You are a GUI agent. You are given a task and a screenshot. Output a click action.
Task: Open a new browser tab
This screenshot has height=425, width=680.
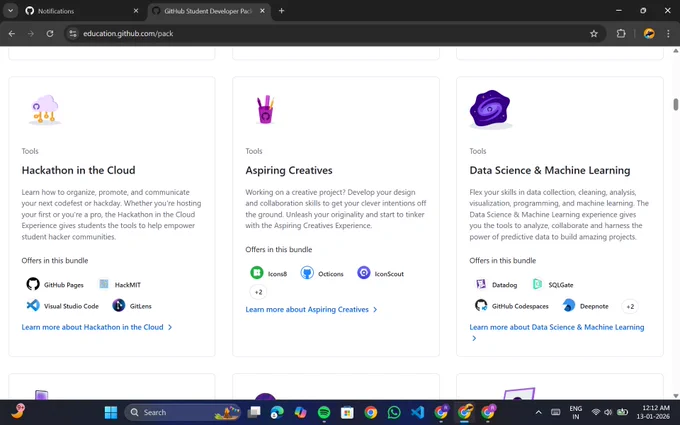tap(281, 11)
